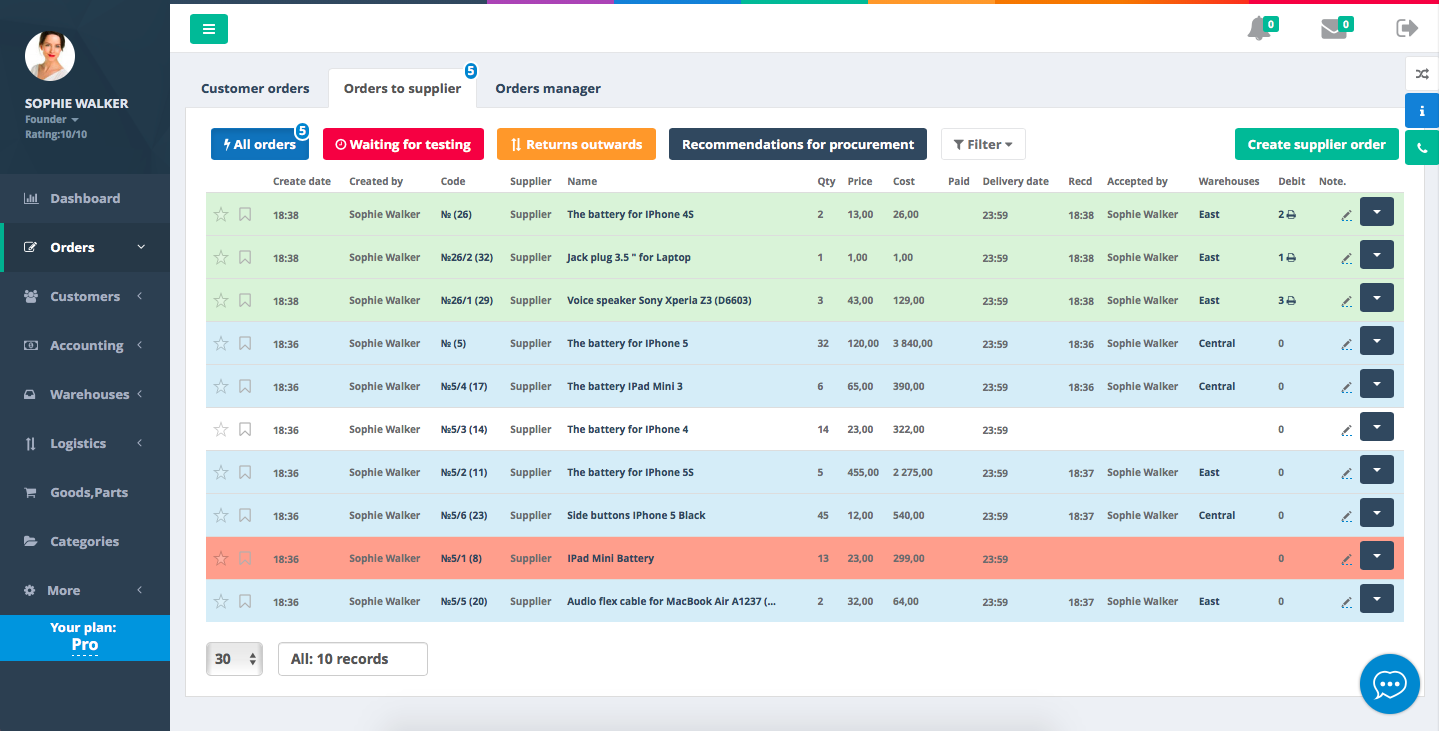Click the blue info side button

click(x=1422, y=110)
